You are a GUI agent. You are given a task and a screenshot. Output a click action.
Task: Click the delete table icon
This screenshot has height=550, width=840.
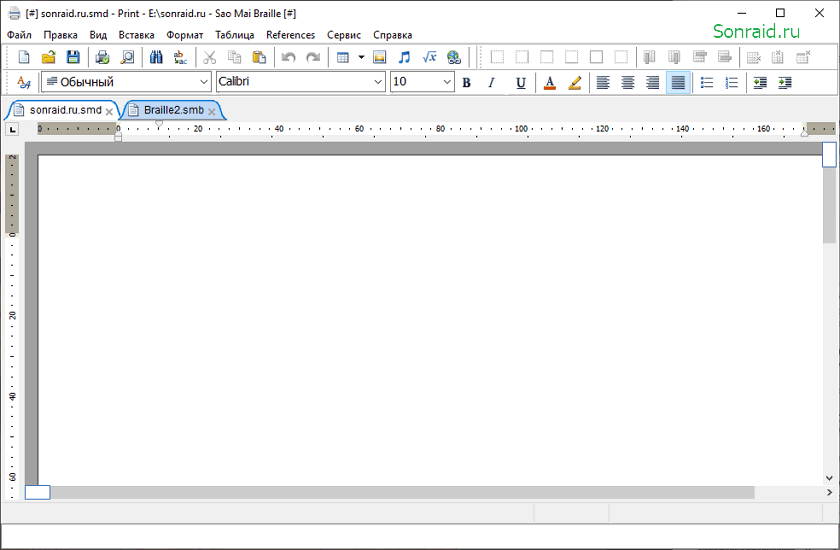click(803, 57)
